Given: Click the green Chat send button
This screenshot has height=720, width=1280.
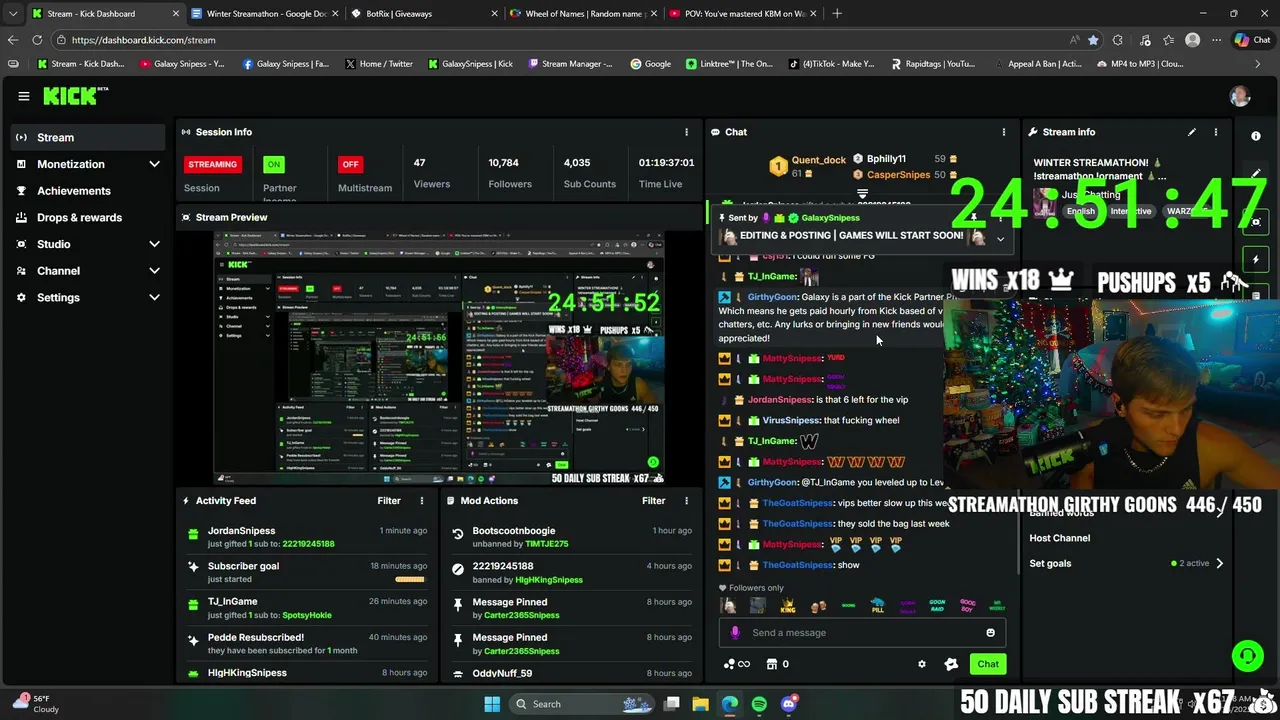Looking at the screenshot, I should [x=988, y=664].
